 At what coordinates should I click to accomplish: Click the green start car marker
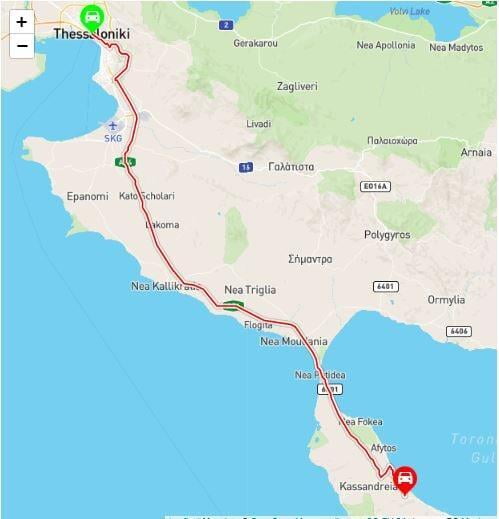coord(92,18)
